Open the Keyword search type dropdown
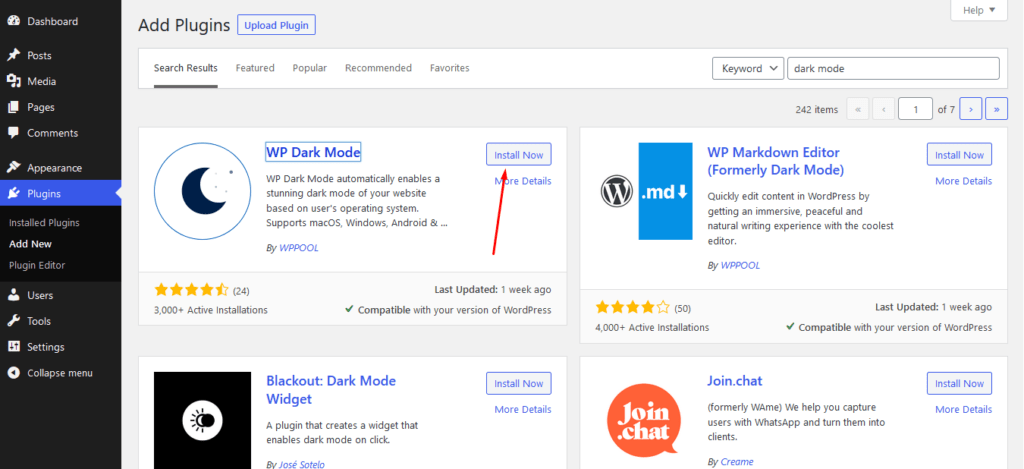 [x=748, y=69]
